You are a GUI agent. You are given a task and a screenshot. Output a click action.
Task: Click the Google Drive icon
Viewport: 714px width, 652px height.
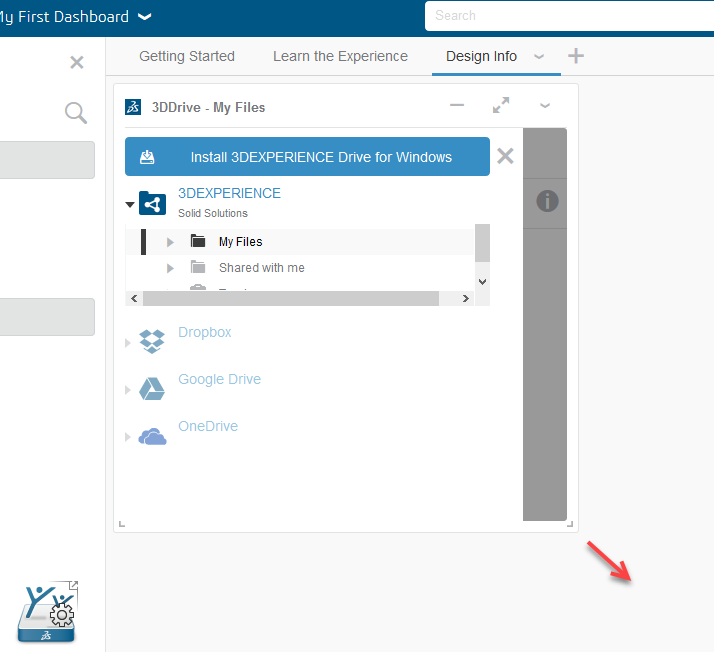(x=152, y=388)
